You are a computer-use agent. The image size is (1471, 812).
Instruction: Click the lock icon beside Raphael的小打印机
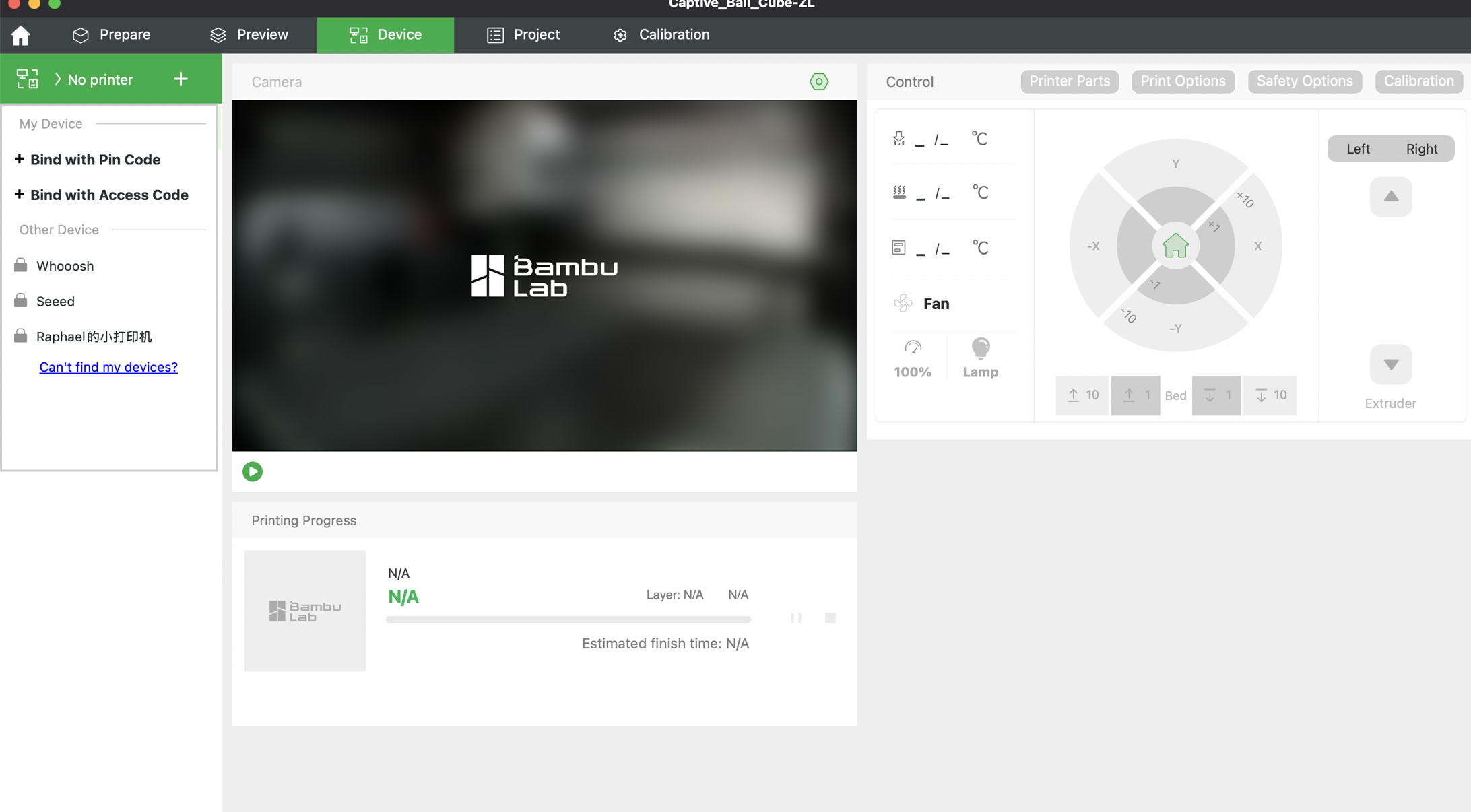coord(21,336)
